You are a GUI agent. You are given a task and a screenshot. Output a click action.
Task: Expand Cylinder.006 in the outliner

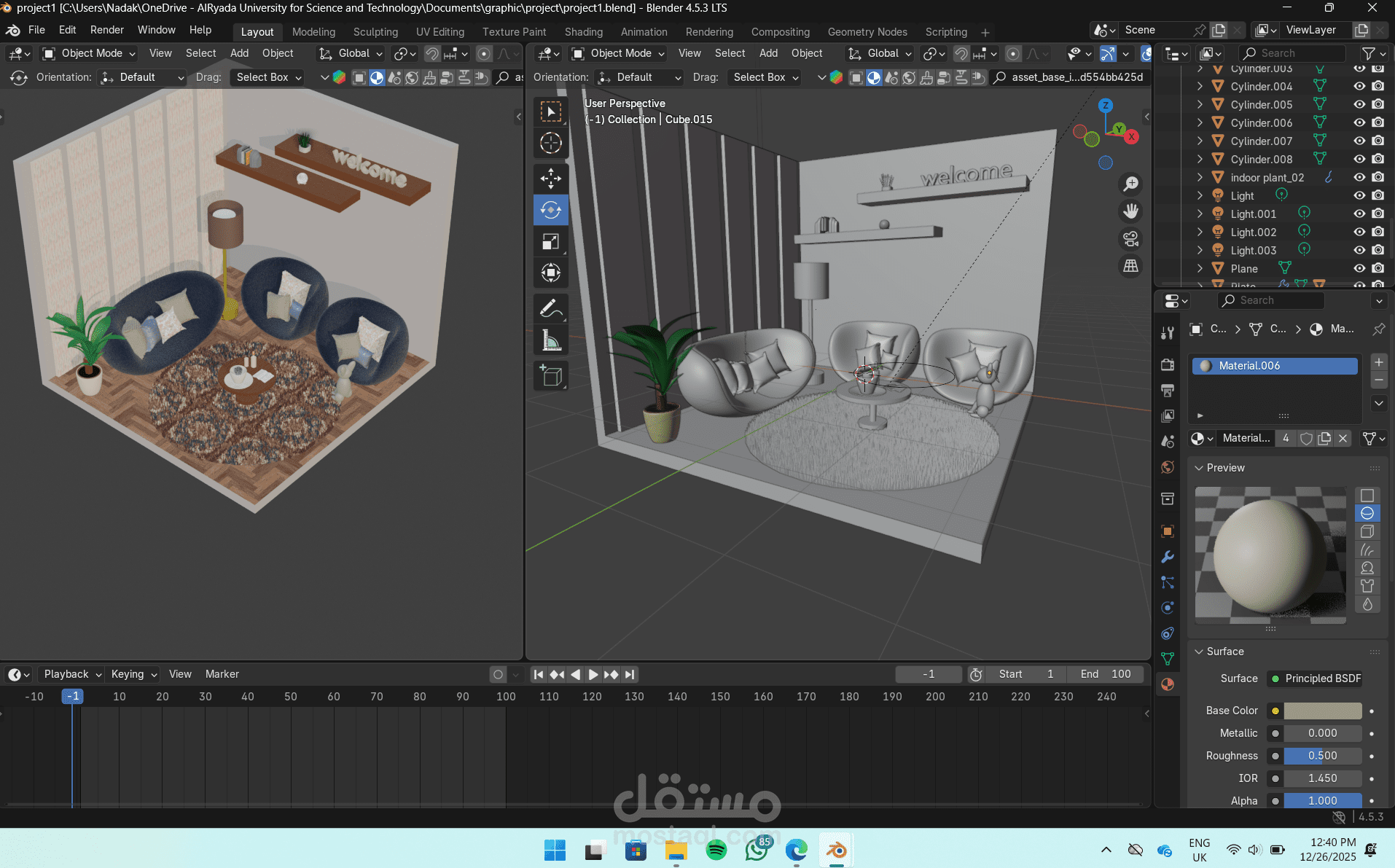[1200, 122]
